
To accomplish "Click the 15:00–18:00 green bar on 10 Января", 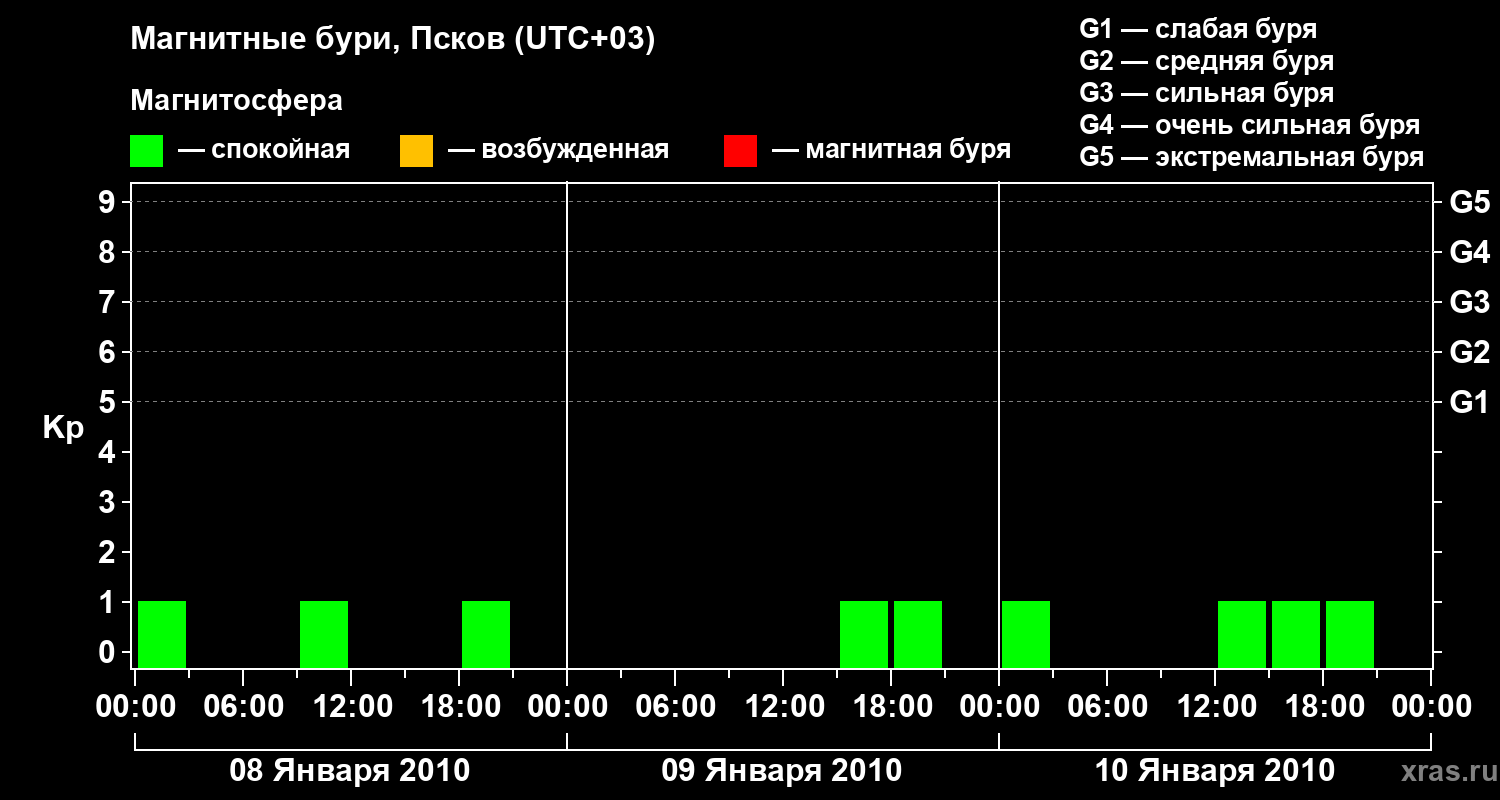I will (x=1296, y=634).
